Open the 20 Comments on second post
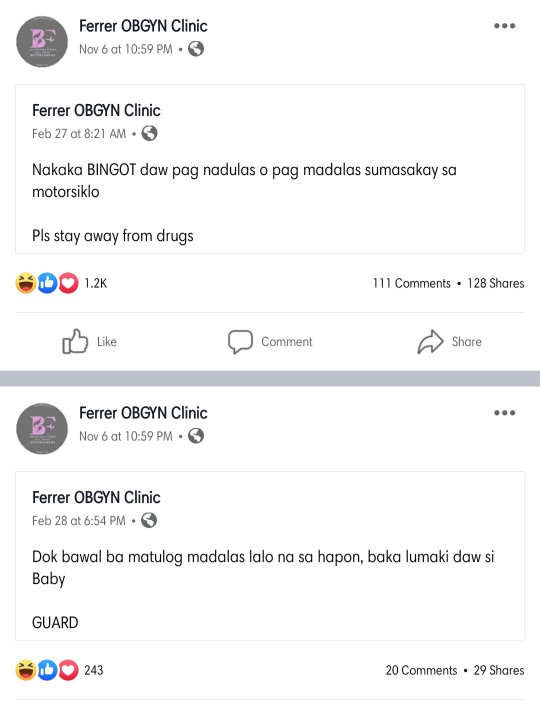The height and width of the screenshot is (704, 540). tap(421, 670)
